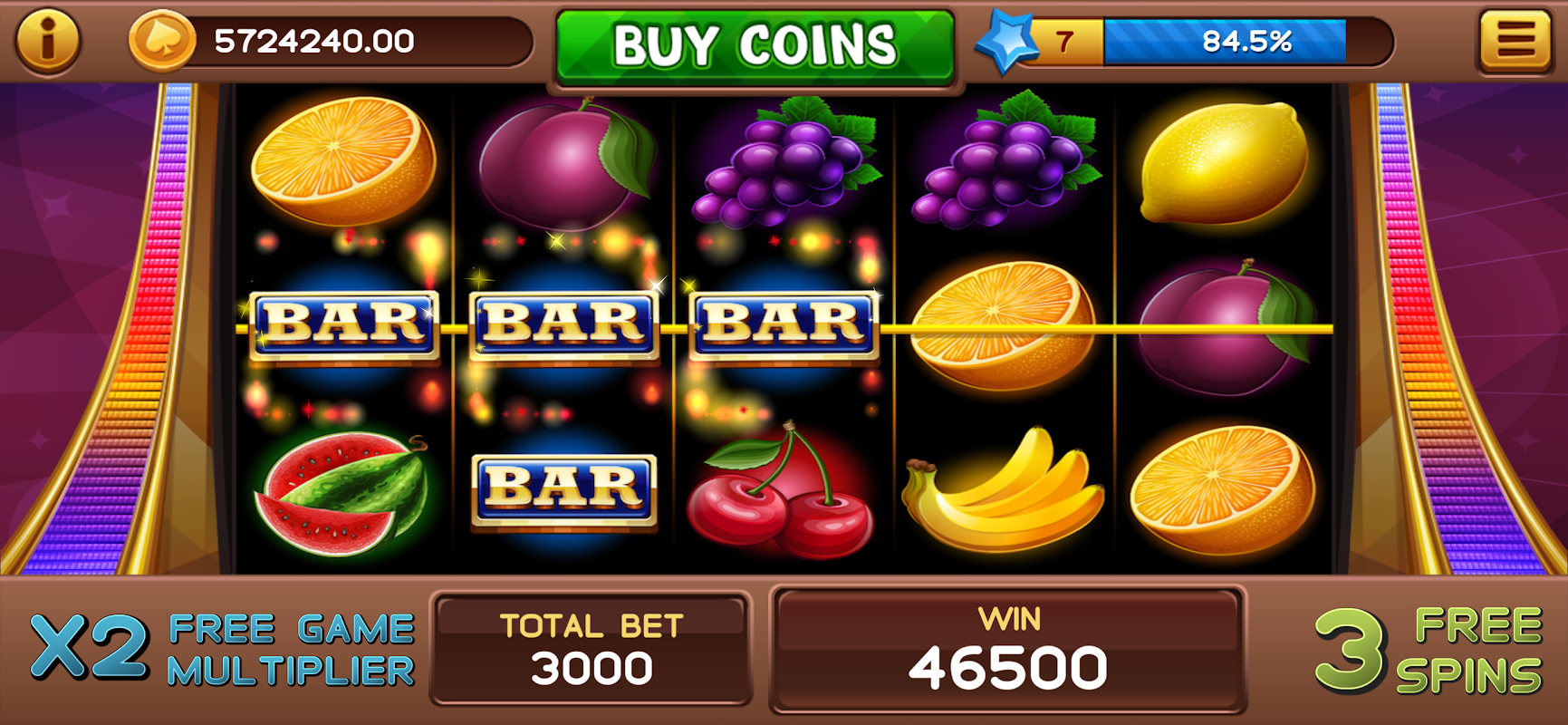Tap the 3 FREE SPINS counter
This screenshot has width=1568, height=725.
tap(1429, 652)
